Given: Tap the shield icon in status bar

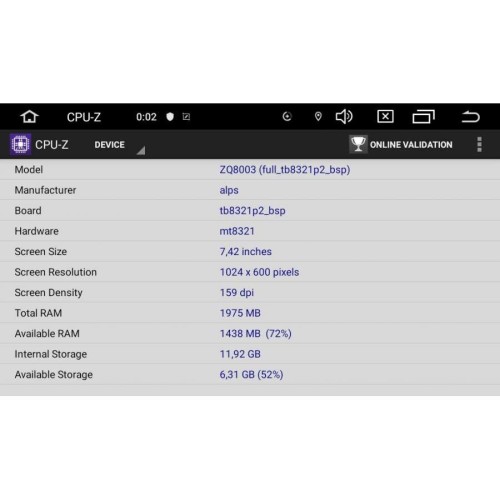Looking at the screenshot, I should (x=170, y=117).
